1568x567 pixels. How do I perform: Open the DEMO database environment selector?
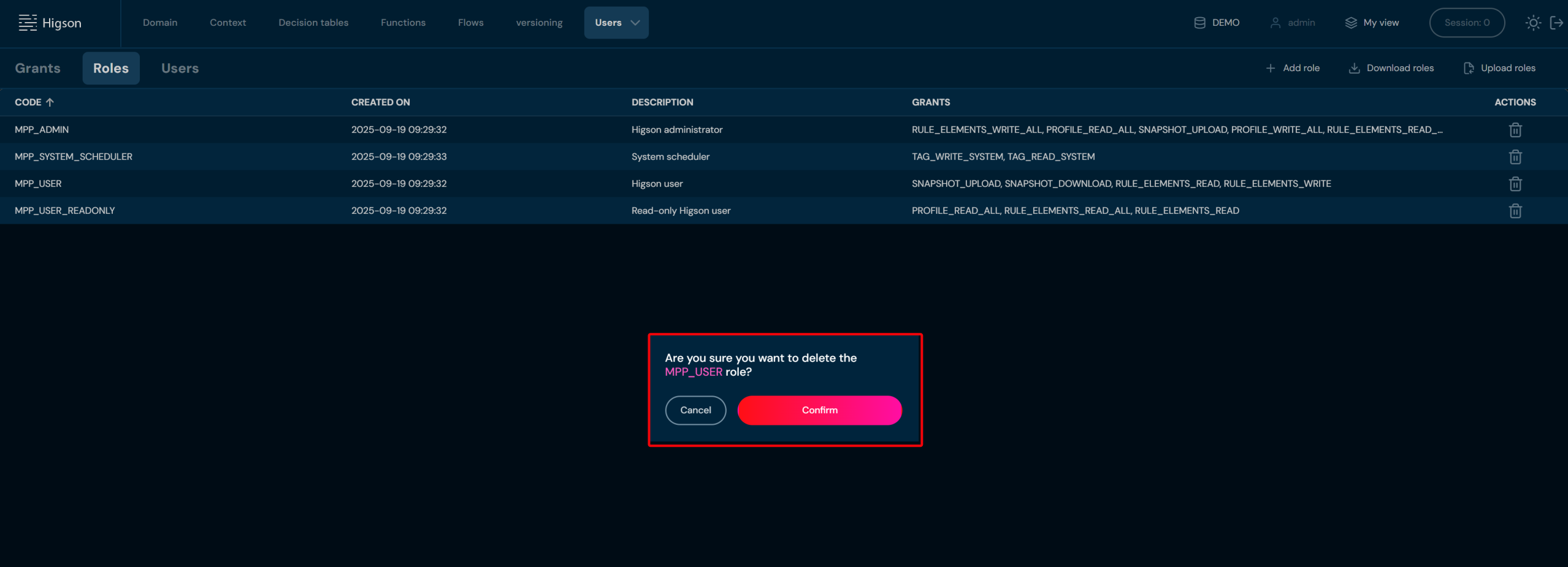pyautogui.click(x=1217, y=23)
